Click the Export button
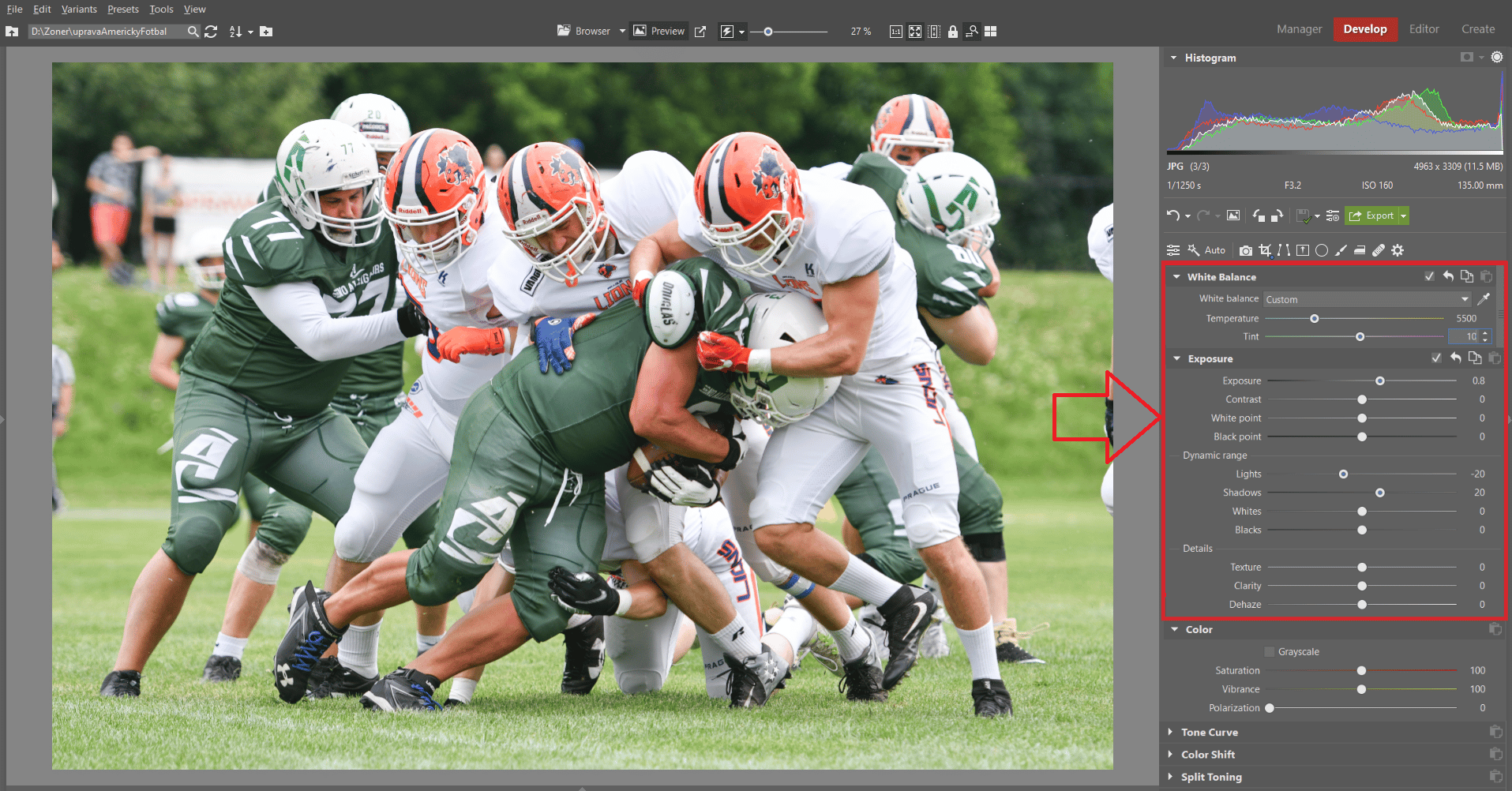This screenshot has height=791, width=1512. point(1372,216)
